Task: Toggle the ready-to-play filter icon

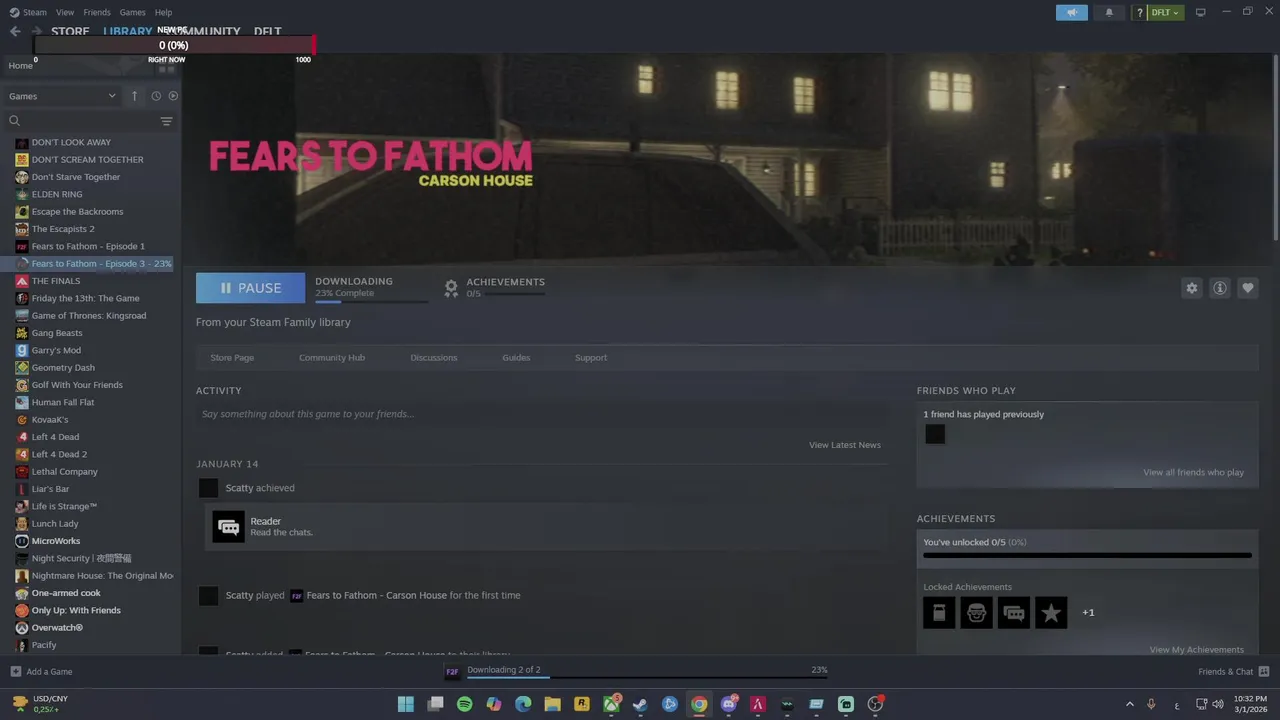Action: click(173, 96)
